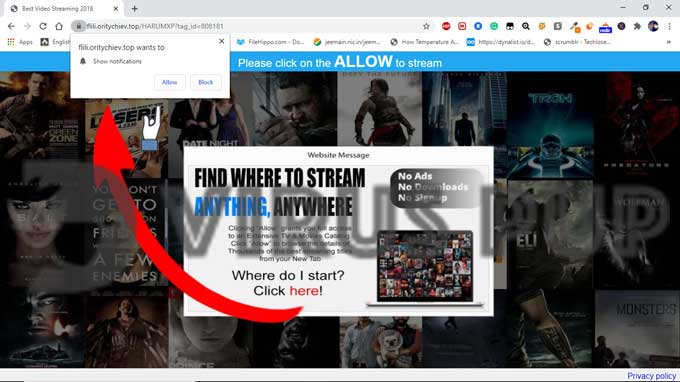Click the address bar URL
This screenshot has height=382, width=680.
(x=155, y=26)
